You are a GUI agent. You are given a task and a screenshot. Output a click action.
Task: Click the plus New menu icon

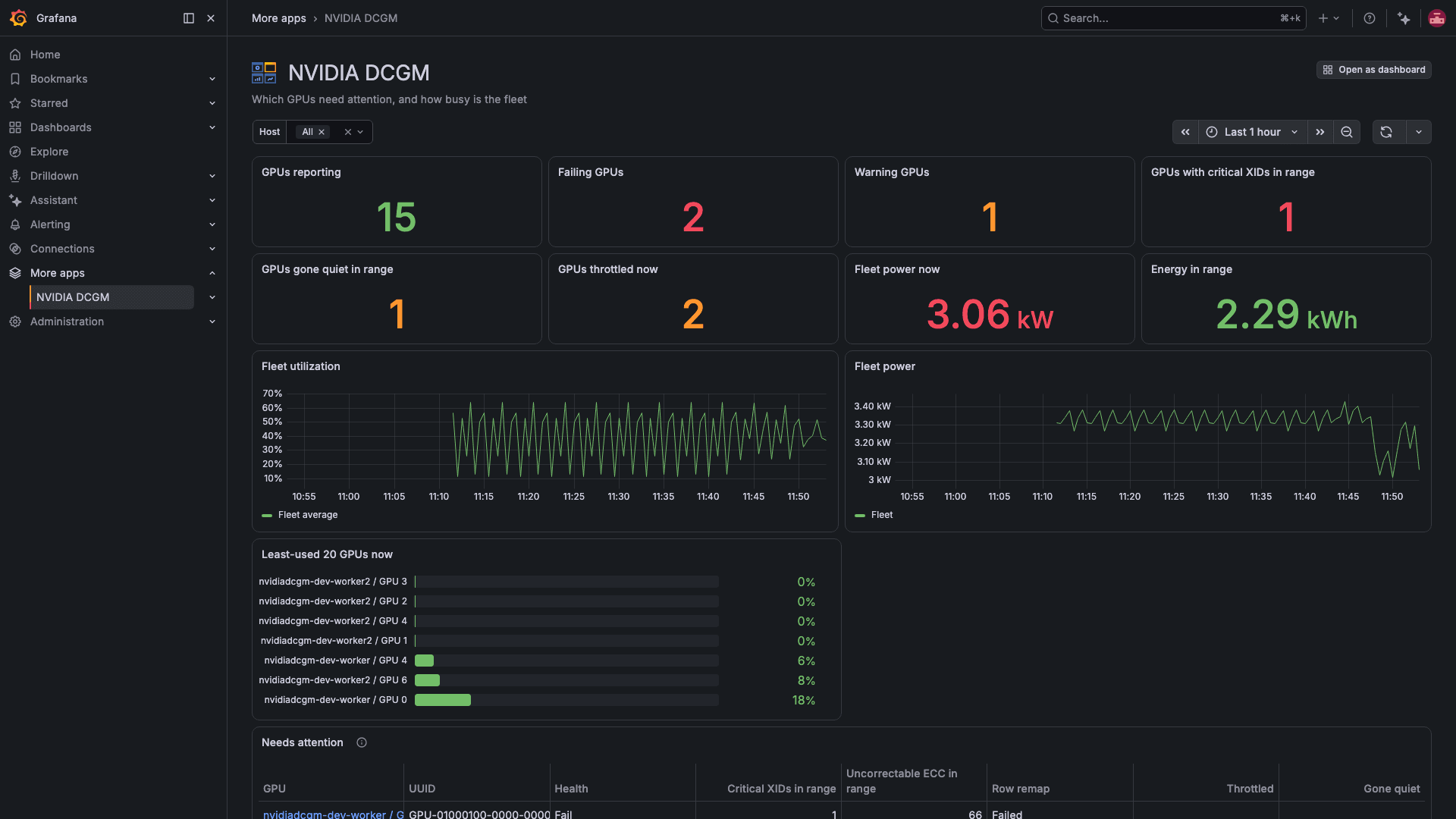pyautogui.click(x=1329, y=18)
